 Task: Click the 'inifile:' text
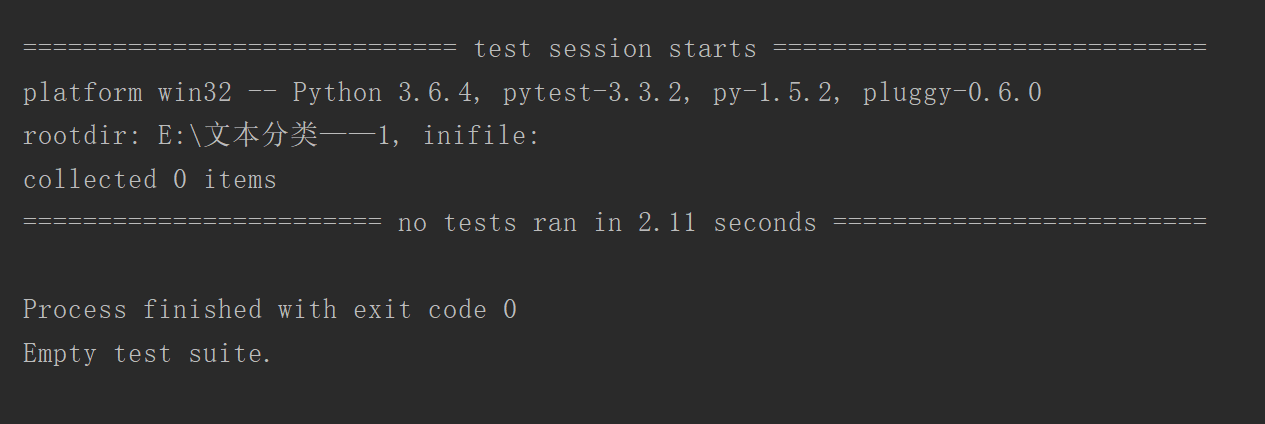click(481, 136)
